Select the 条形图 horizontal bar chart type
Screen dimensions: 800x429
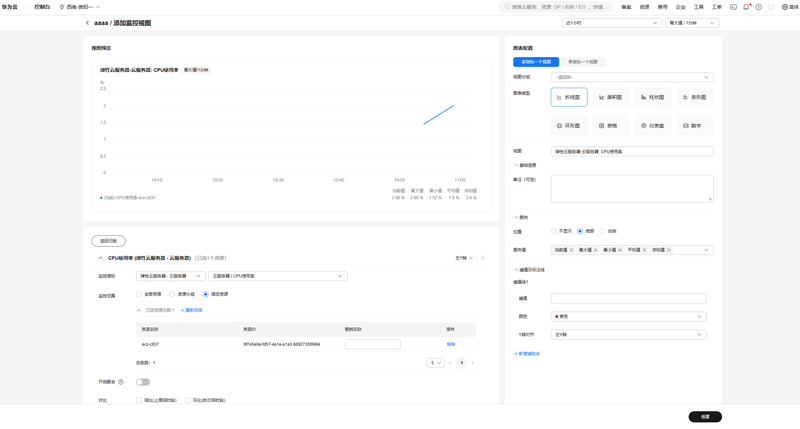click(x=695, y=97)
